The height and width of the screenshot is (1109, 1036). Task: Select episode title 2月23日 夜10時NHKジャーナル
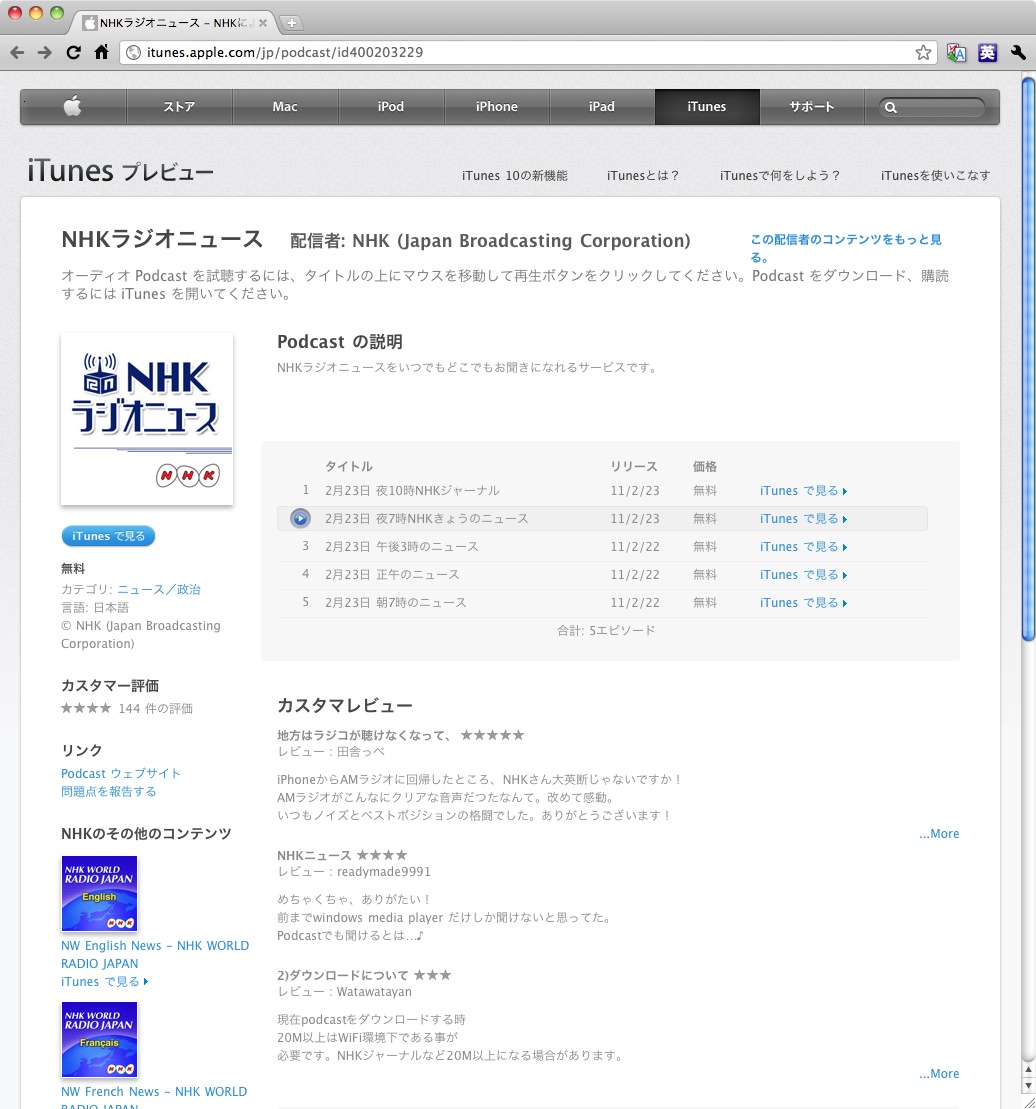(x=412, y=491)
